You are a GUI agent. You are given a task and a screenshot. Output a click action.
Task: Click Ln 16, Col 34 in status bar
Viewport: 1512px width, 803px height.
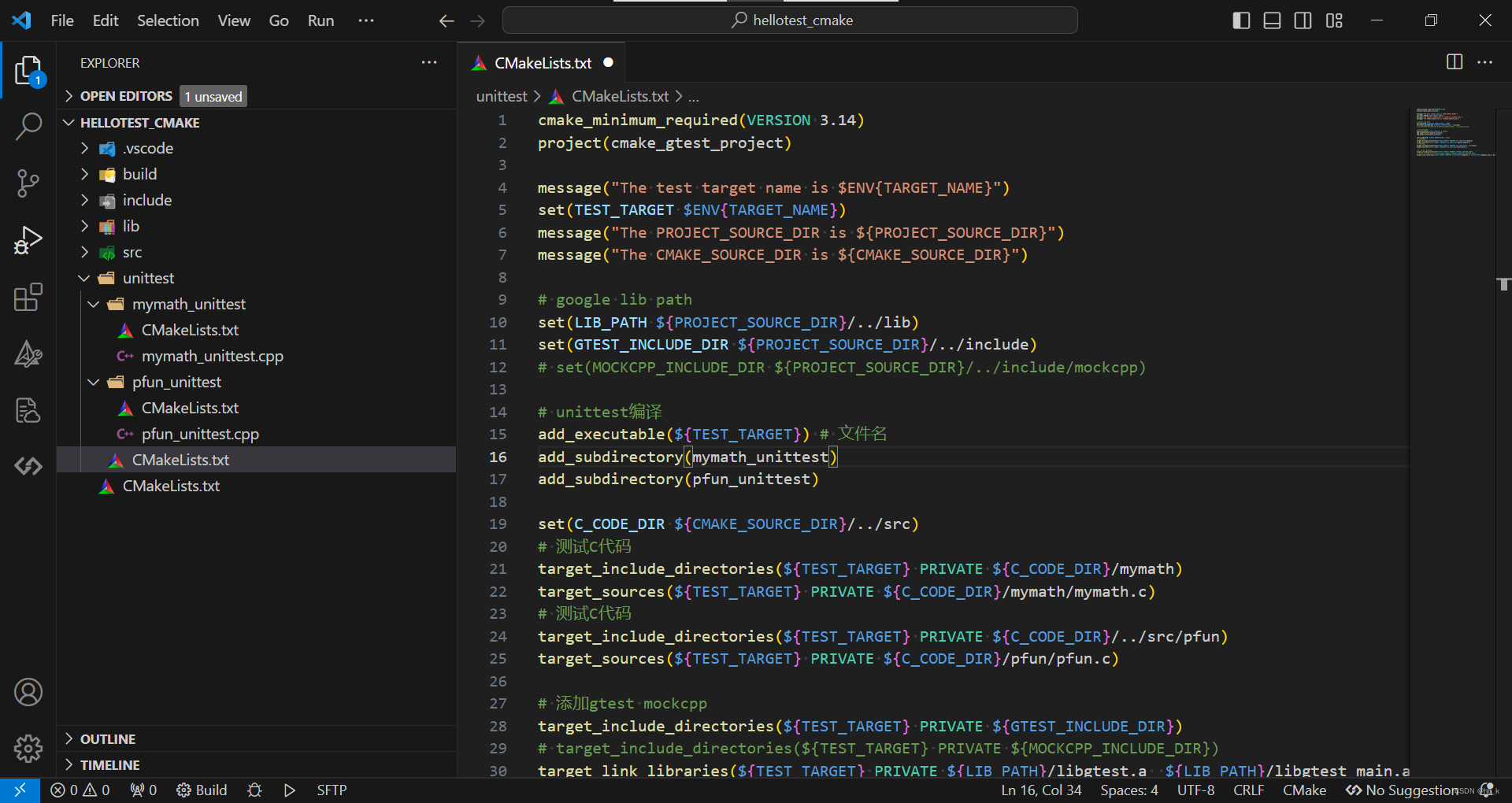(1041, 790)
